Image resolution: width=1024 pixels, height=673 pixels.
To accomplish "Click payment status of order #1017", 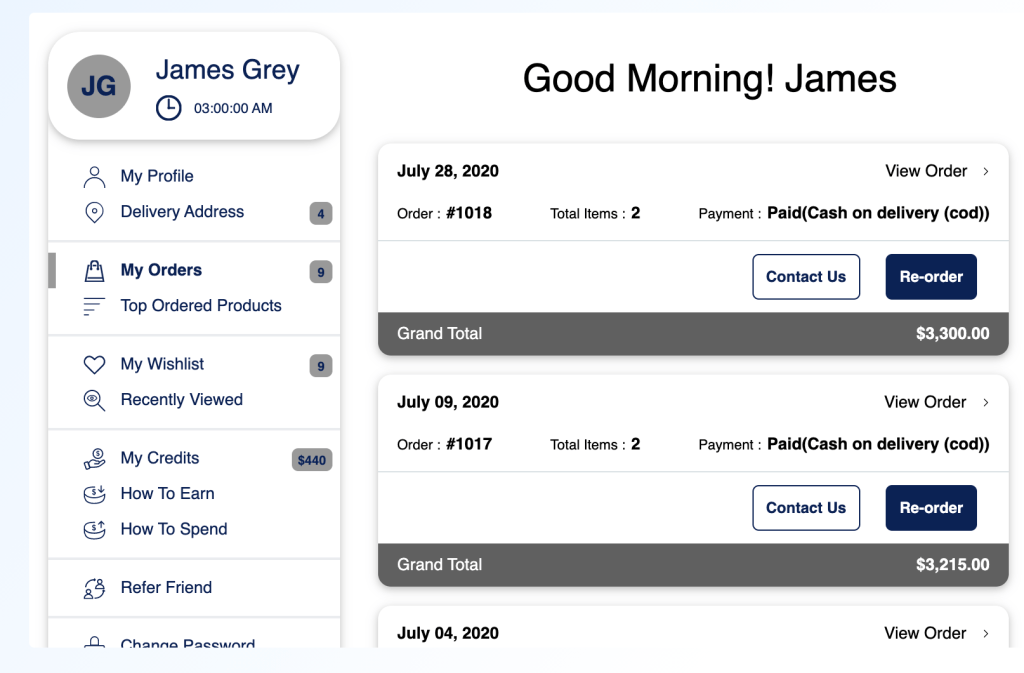I will point(878,444).
